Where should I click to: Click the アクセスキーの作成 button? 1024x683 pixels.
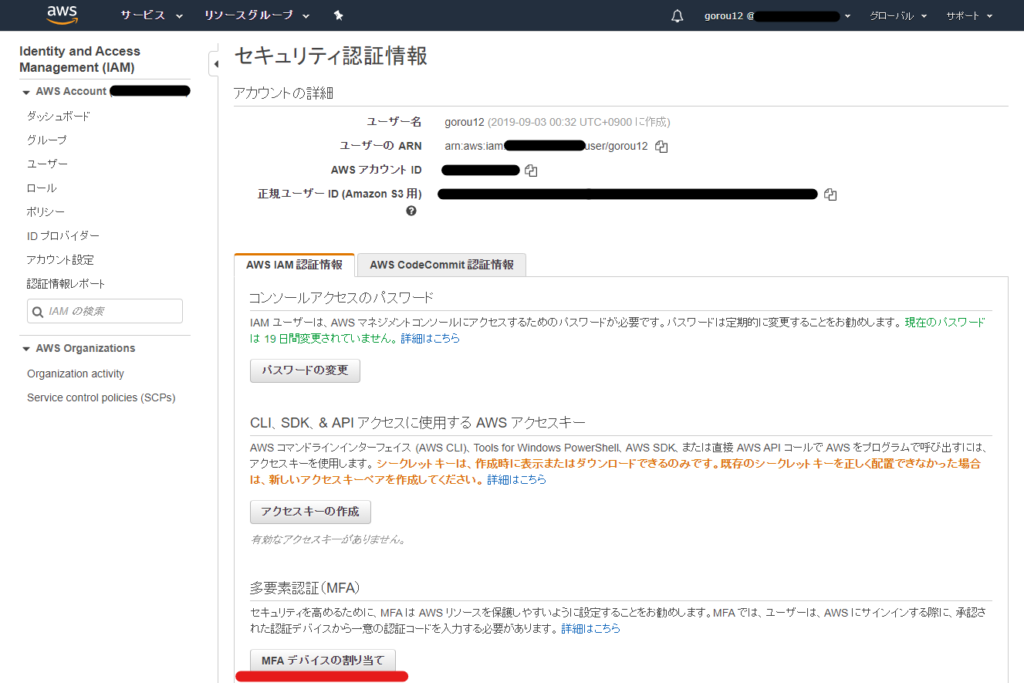pyautogui.click(x=310, y=511)
